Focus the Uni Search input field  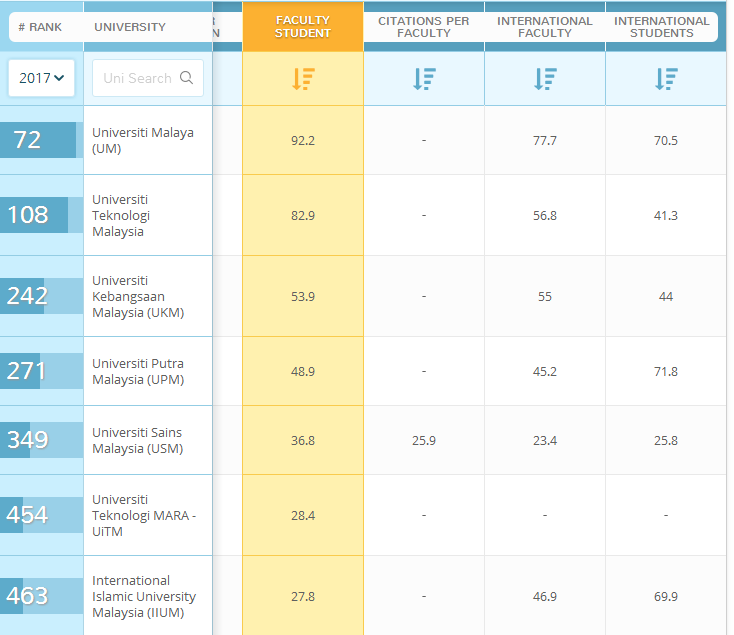coord(148,78)
